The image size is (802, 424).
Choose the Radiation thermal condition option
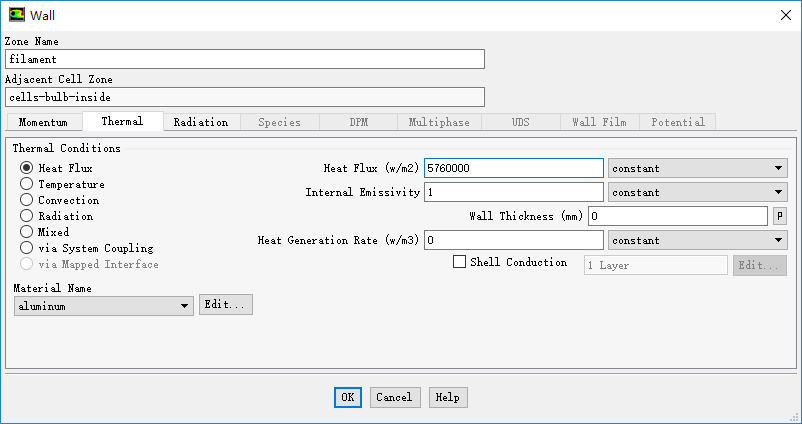(x=27, y=216)
